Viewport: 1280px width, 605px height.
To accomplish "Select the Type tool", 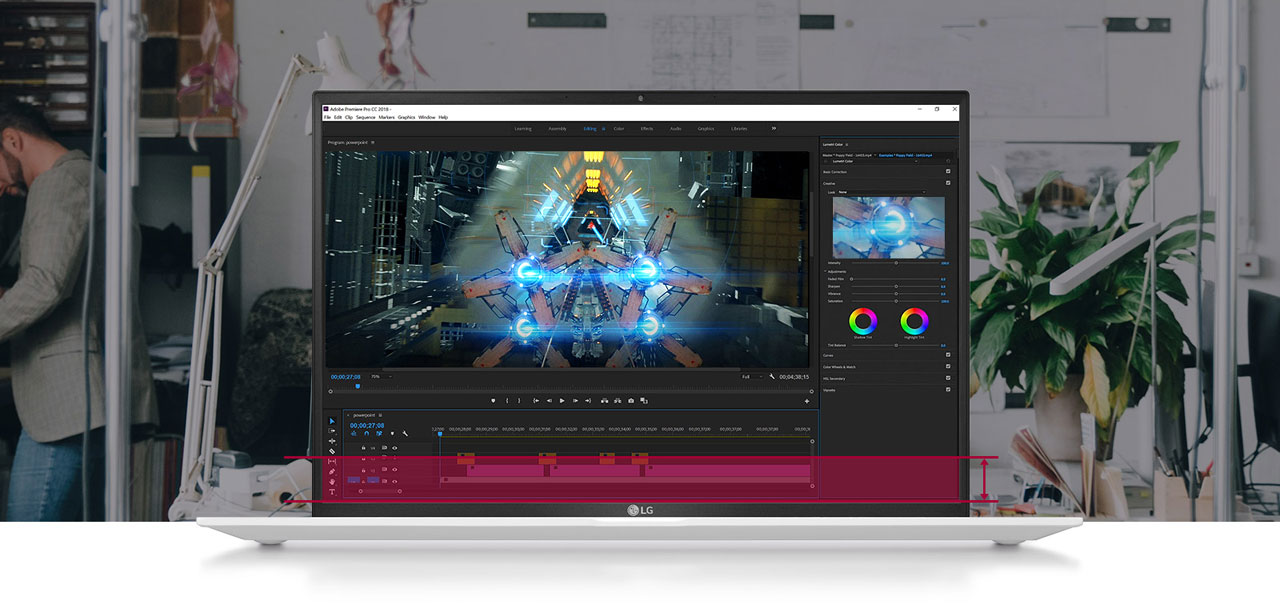I will coord(332,492).
